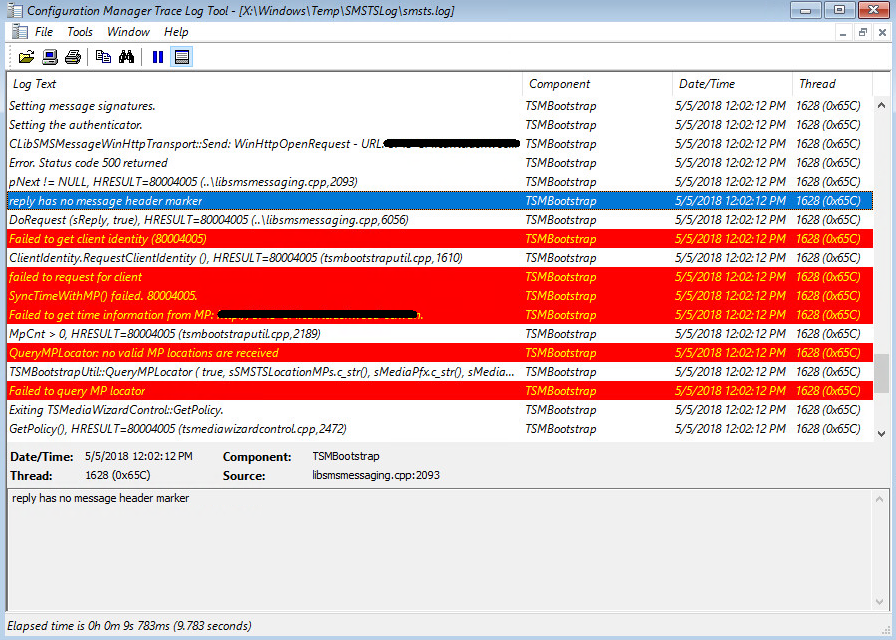Click the Date/Time column header

(733, 84)
